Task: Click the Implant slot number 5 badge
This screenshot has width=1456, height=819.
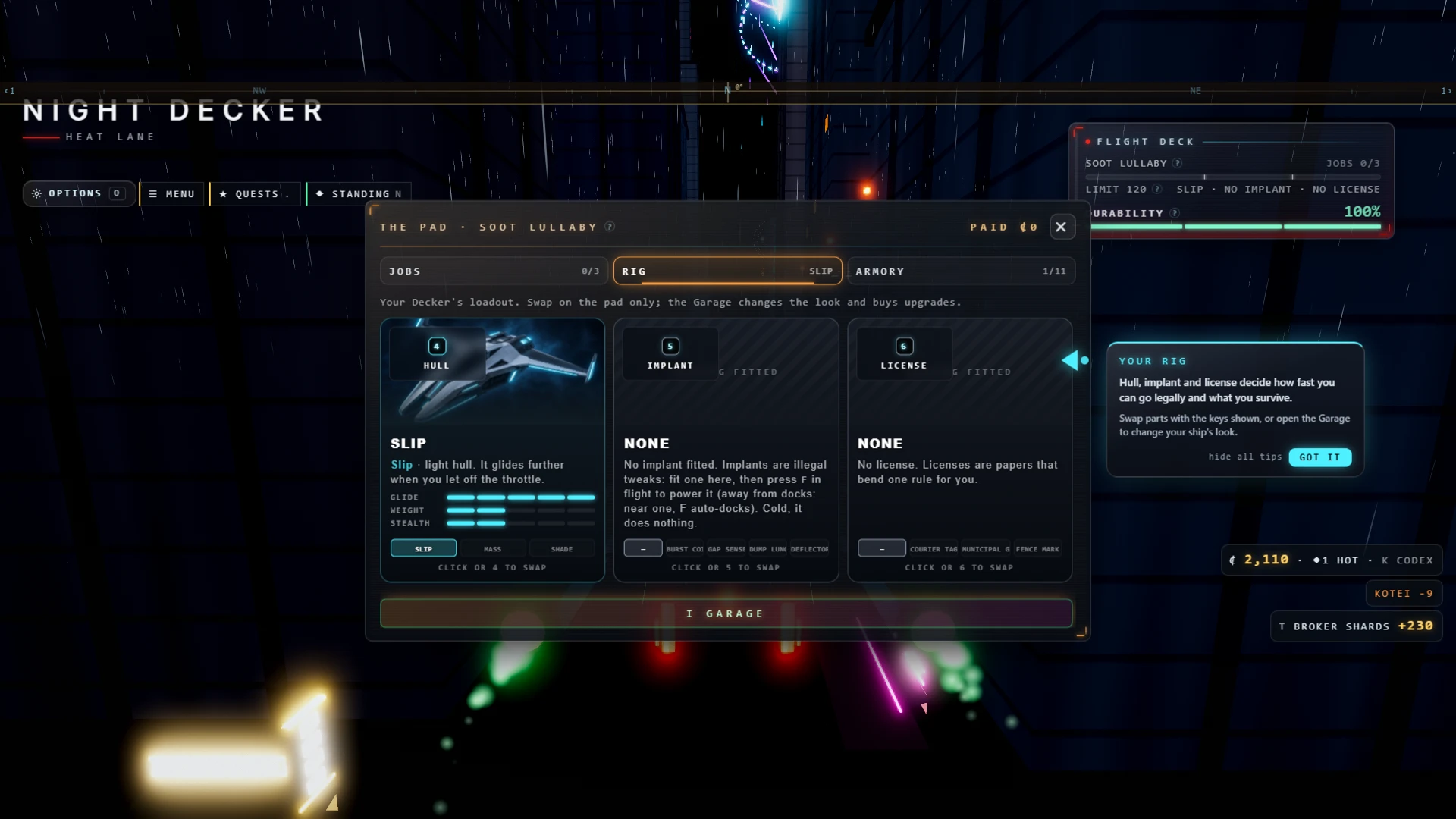Action: [x=670, y=346]
